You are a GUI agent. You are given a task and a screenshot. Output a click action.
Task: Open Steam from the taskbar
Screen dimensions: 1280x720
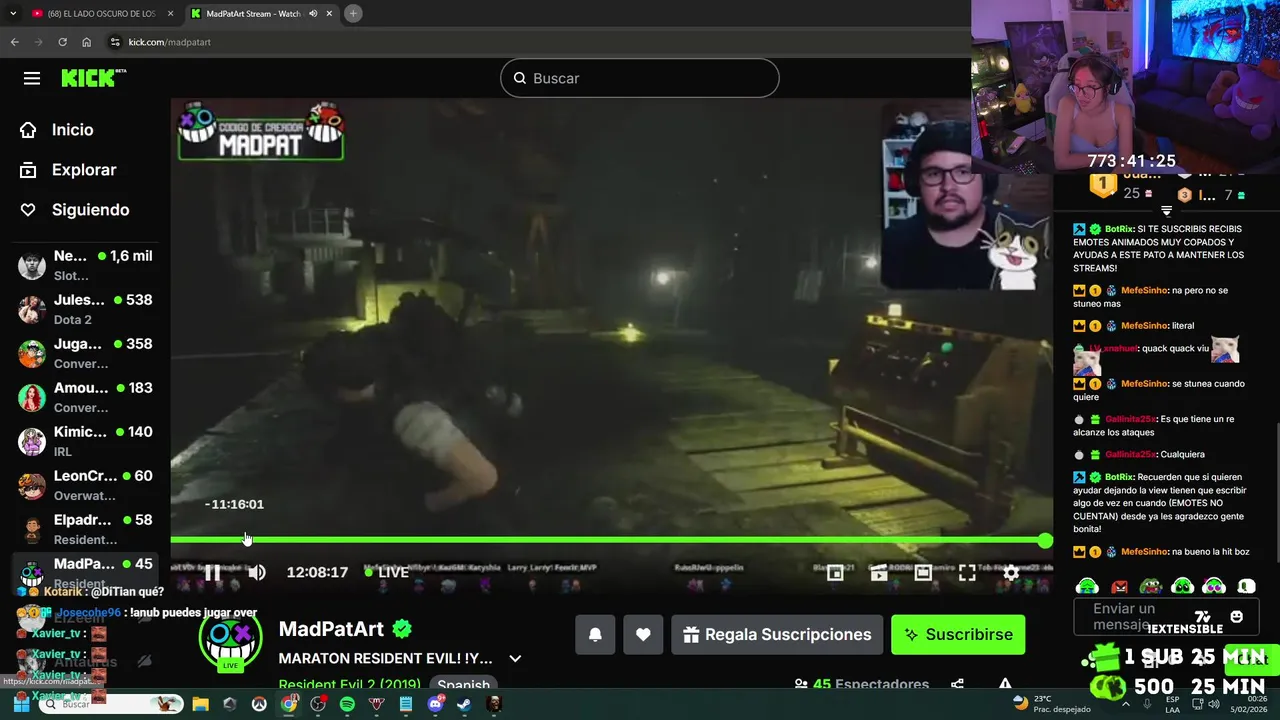464,704
